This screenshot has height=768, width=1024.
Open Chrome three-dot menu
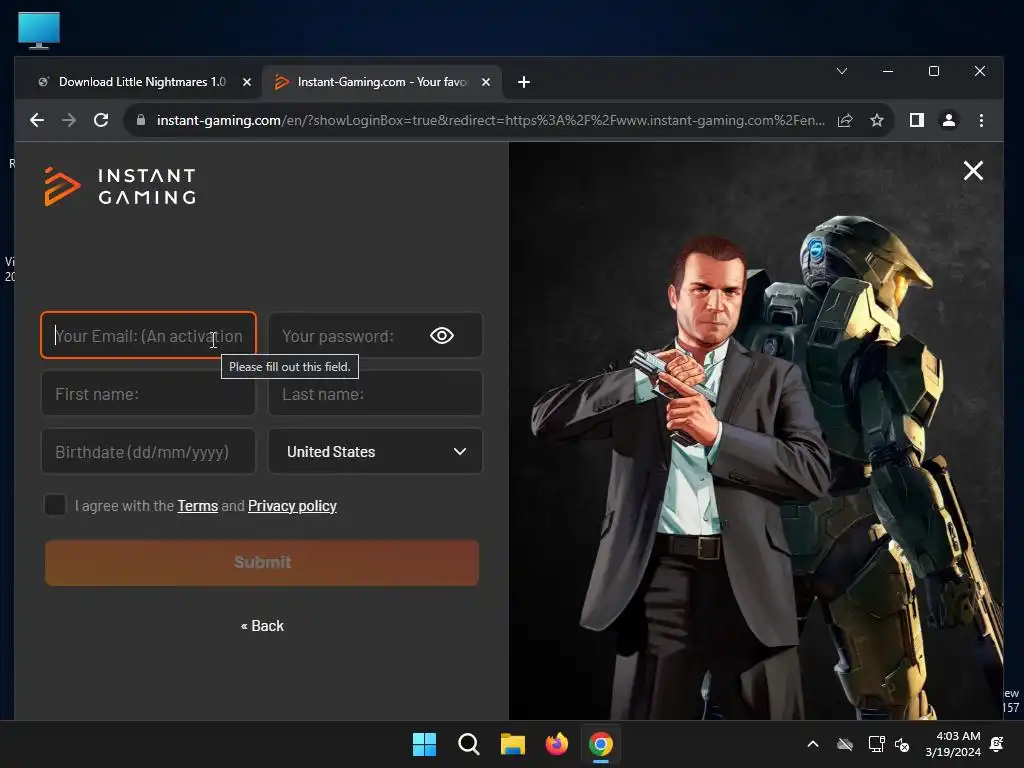981,120
